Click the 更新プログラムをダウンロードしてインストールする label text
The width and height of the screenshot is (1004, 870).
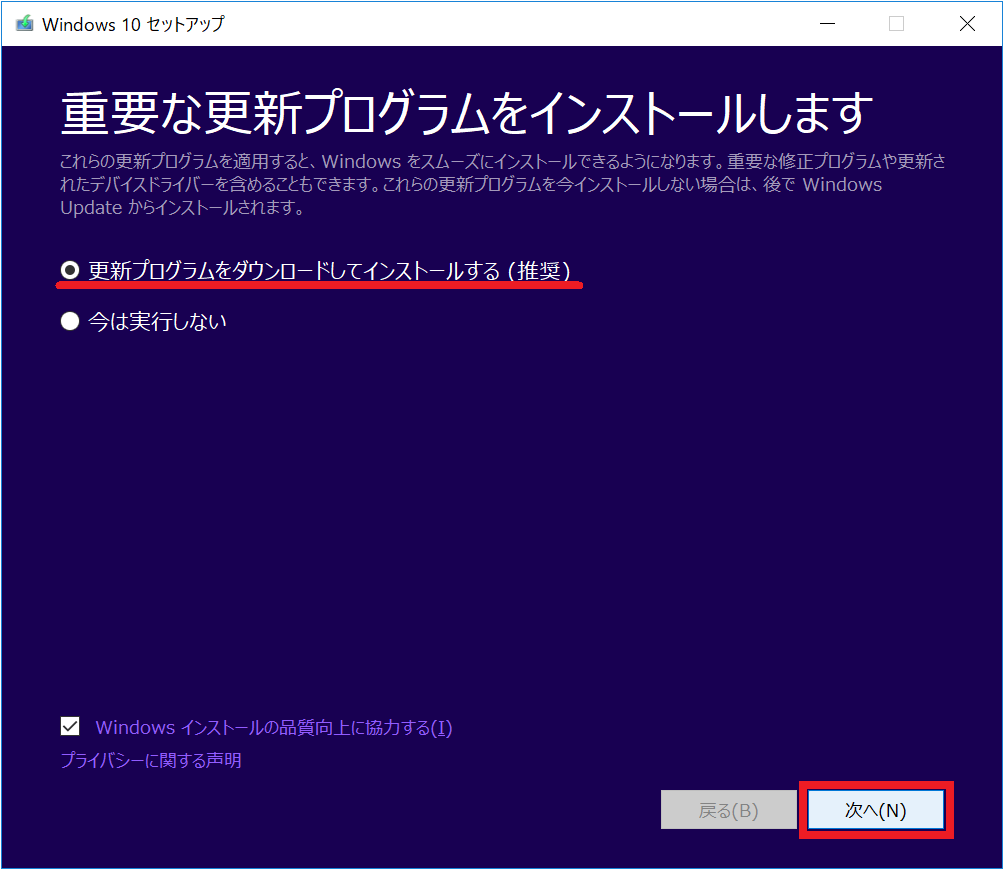pos(290,270)
